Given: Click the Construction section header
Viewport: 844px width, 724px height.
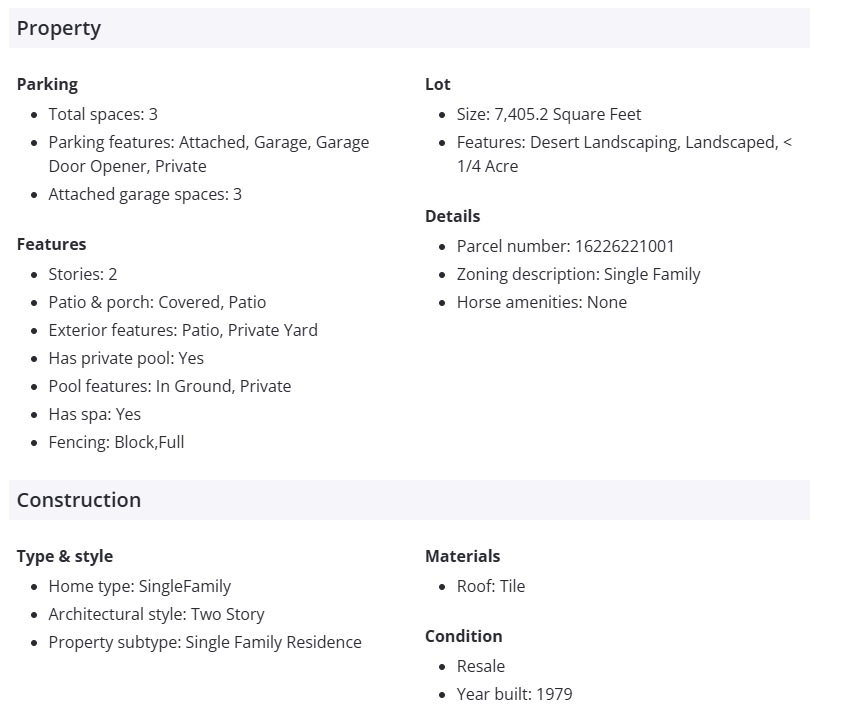Looking at the screenshot, I should 79,500.
